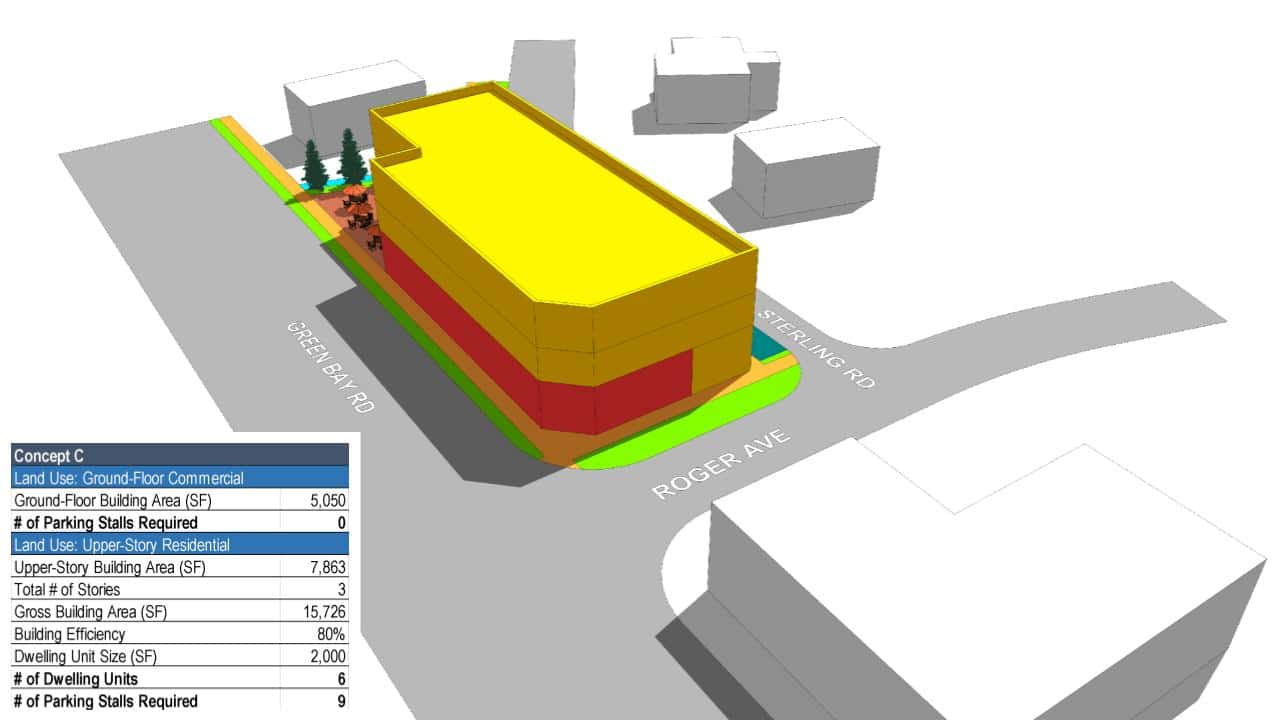Click the Concept C table header
This screenshot has width=1280, height=720.
pyautogui.click(x=180, y=456)
